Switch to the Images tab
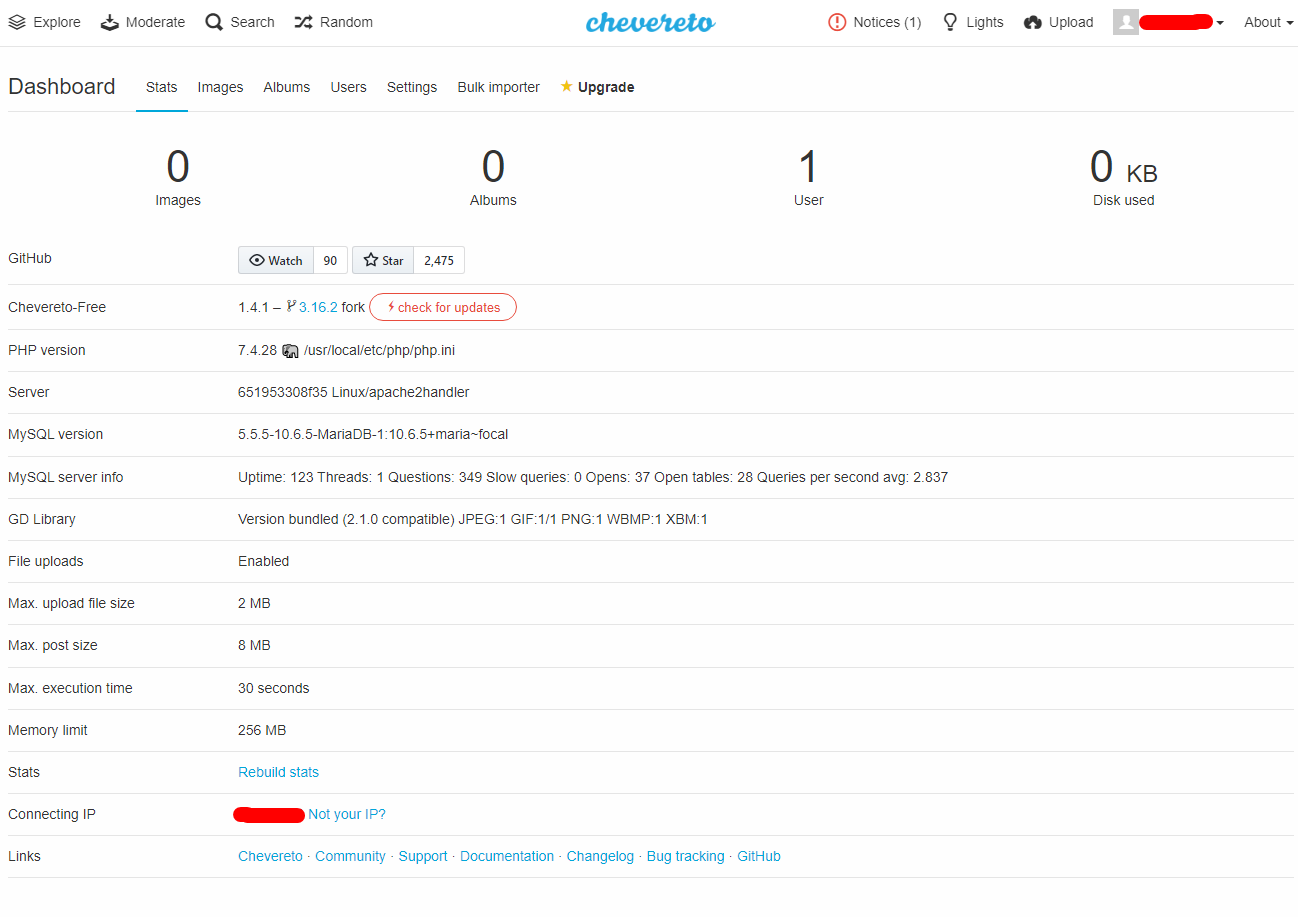This screenshot has width=1298, height=917. pos(220,87)
